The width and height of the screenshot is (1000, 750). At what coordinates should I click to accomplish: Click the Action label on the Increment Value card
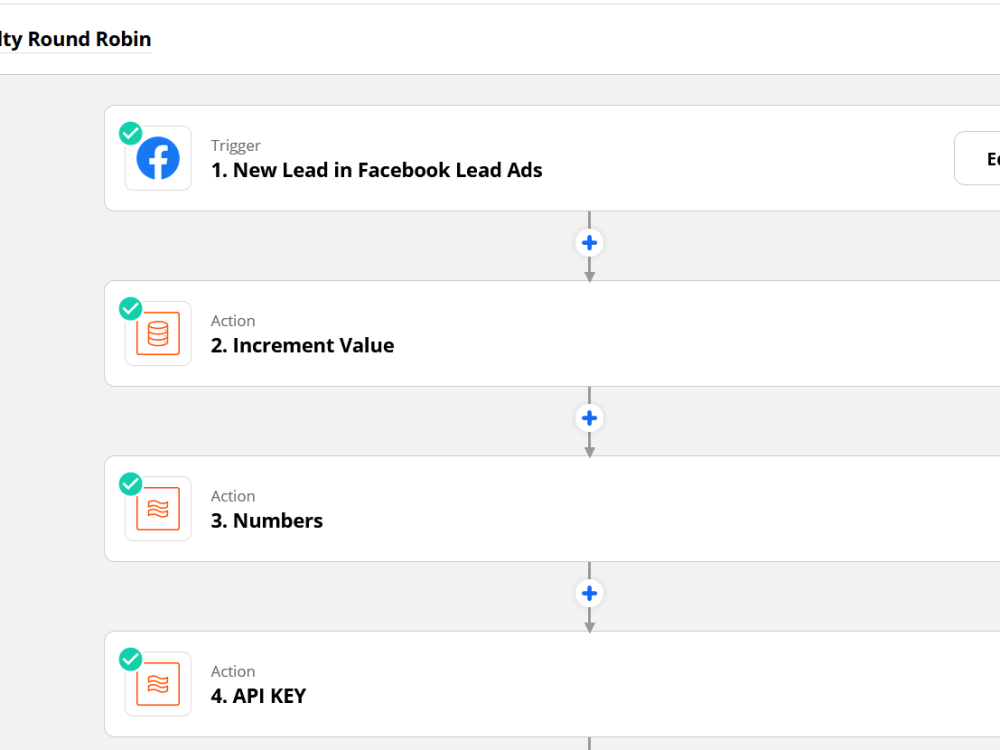[233, 320]
